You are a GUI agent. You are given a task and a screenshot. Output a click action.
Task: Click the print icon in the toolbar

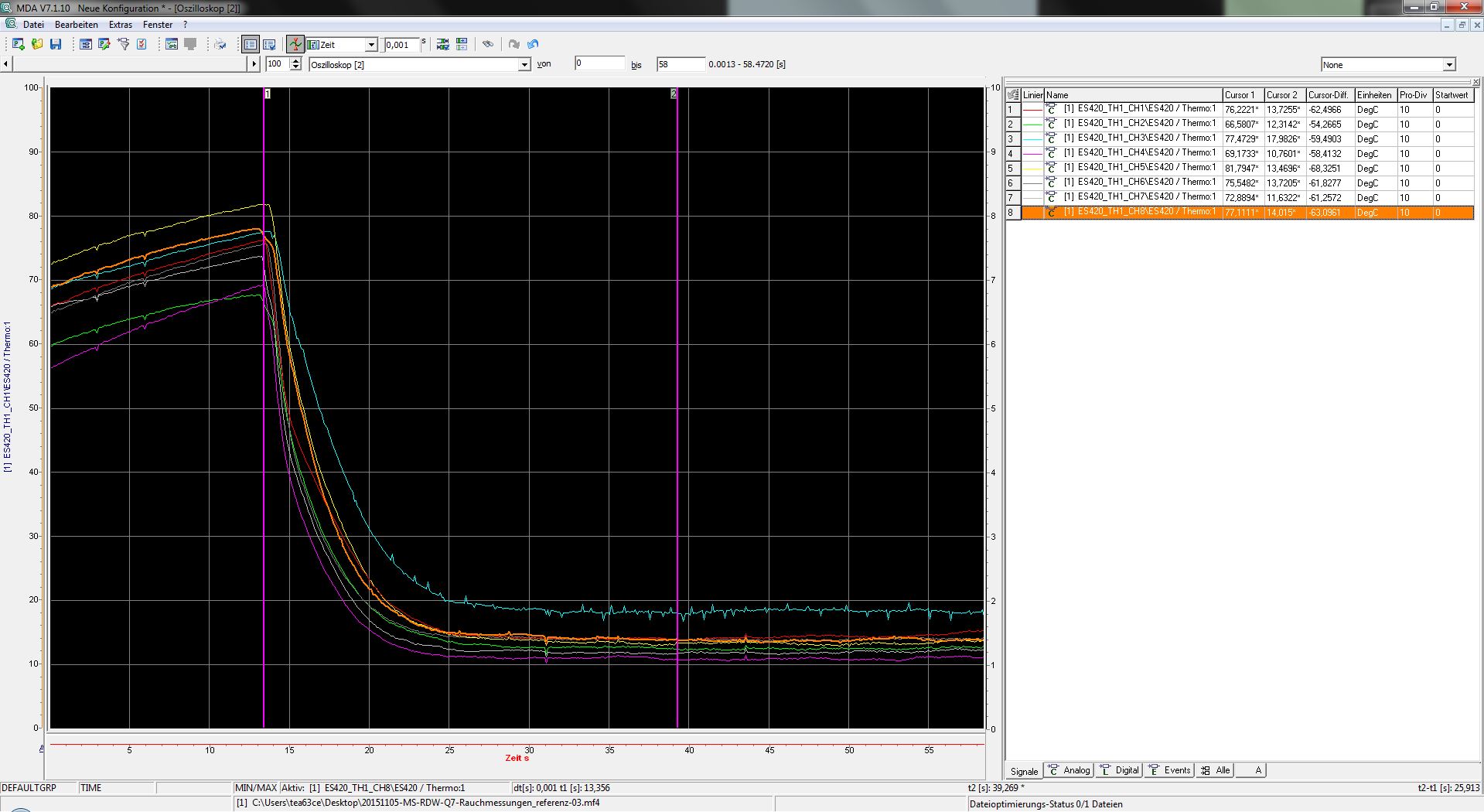click(220, 45)
